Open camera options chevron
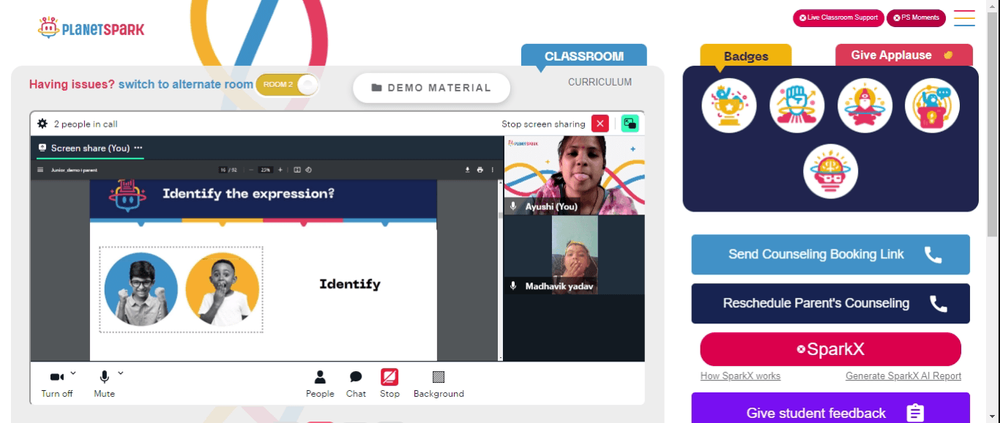 point(73,373)
